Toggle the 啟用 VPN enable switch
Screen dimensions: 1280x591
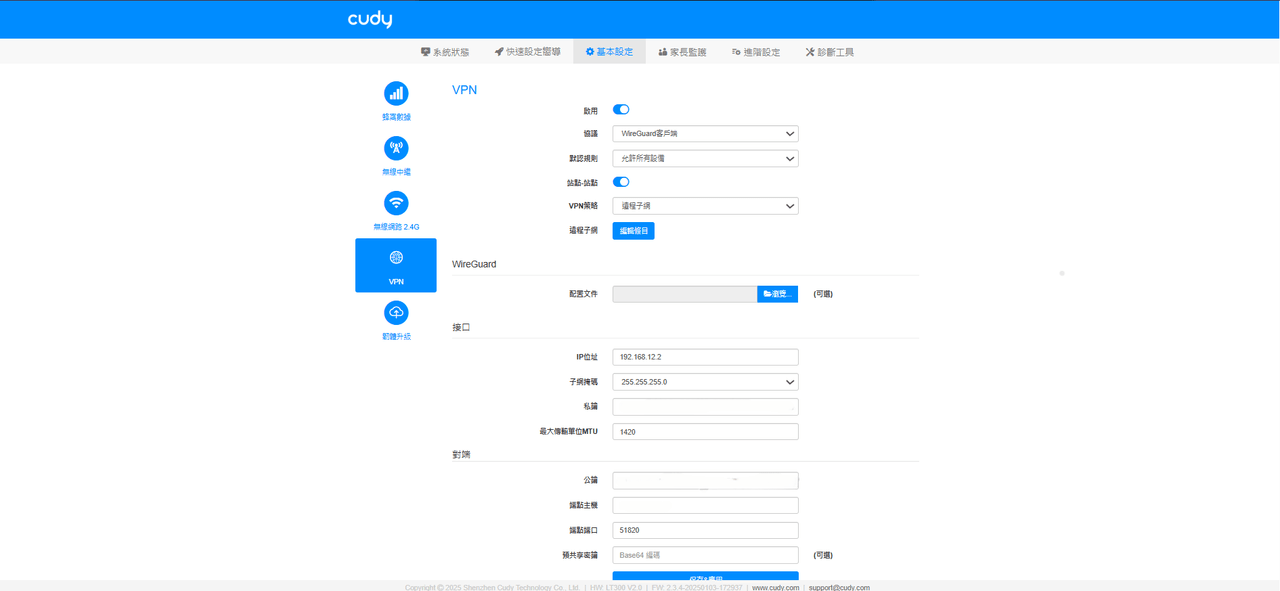621,110
